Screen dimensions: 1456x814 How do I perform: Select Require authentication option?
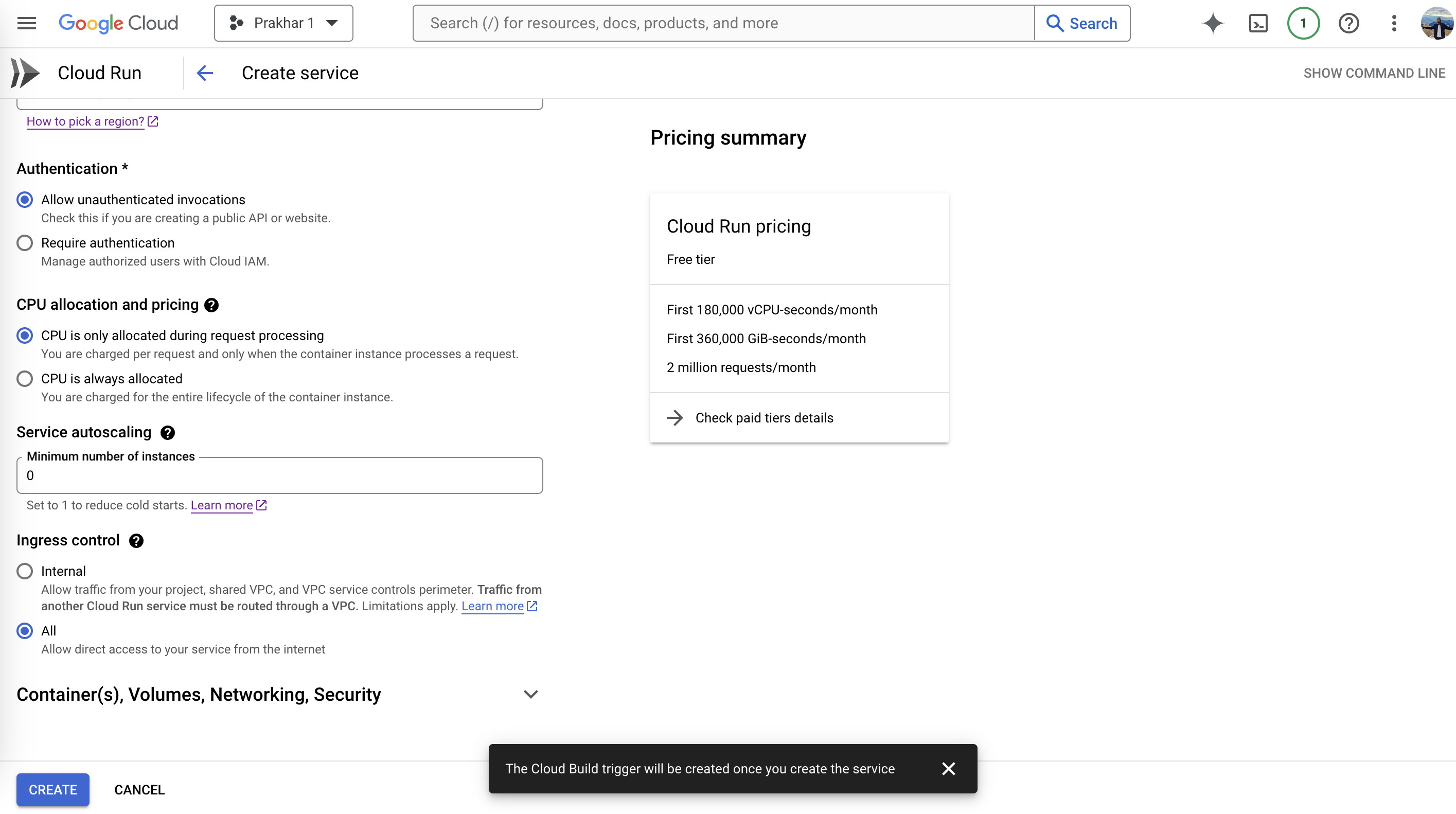[x=25, y=243]
